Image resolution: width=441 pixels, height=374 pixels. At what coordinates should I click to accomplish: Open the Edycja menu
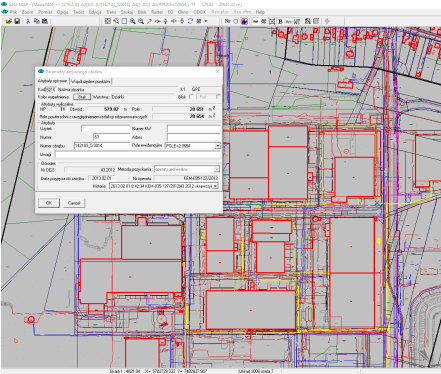click(95, 12)
